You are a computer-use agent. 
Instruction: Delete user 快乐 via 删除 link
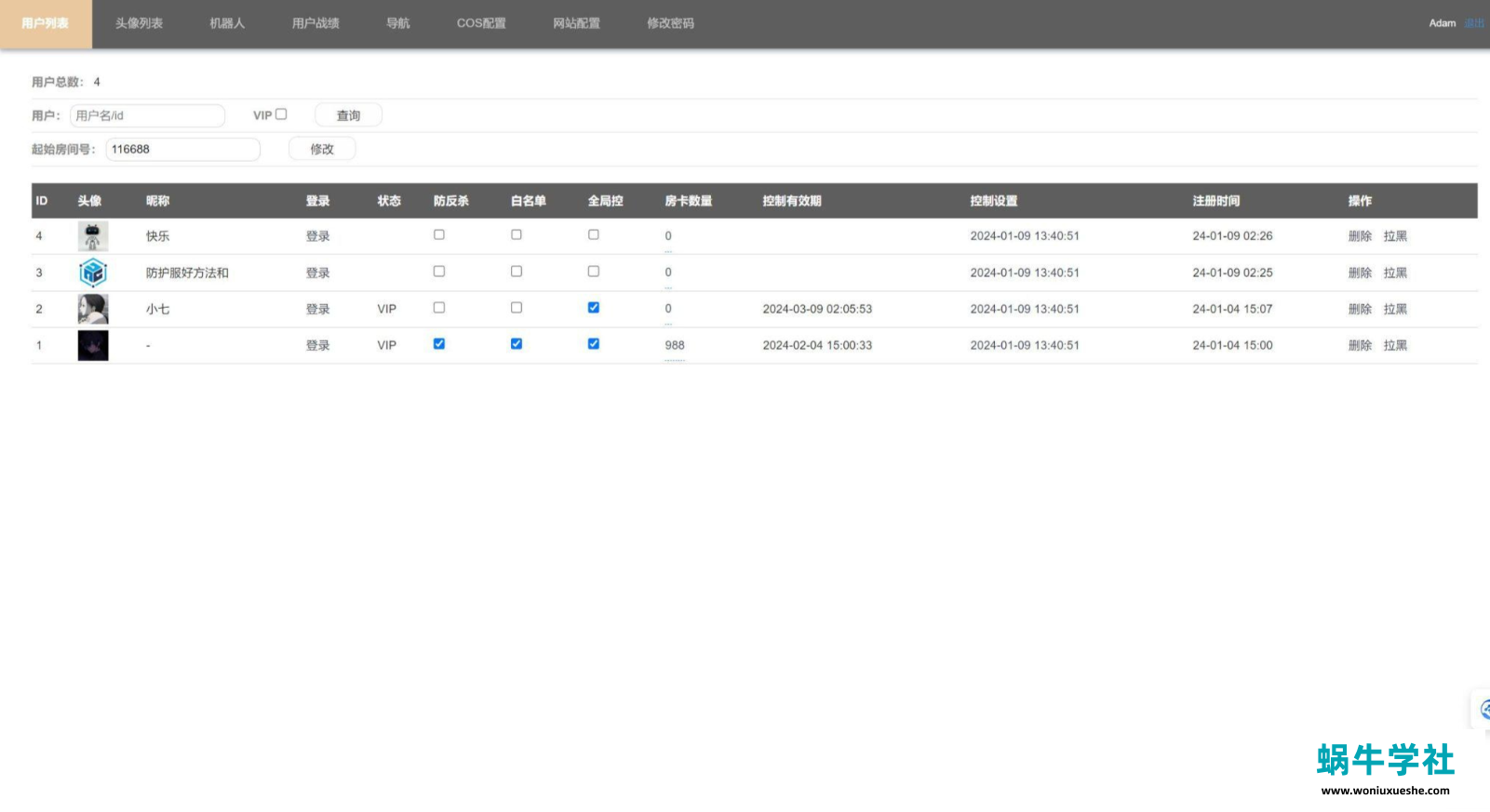[1360, 236]
